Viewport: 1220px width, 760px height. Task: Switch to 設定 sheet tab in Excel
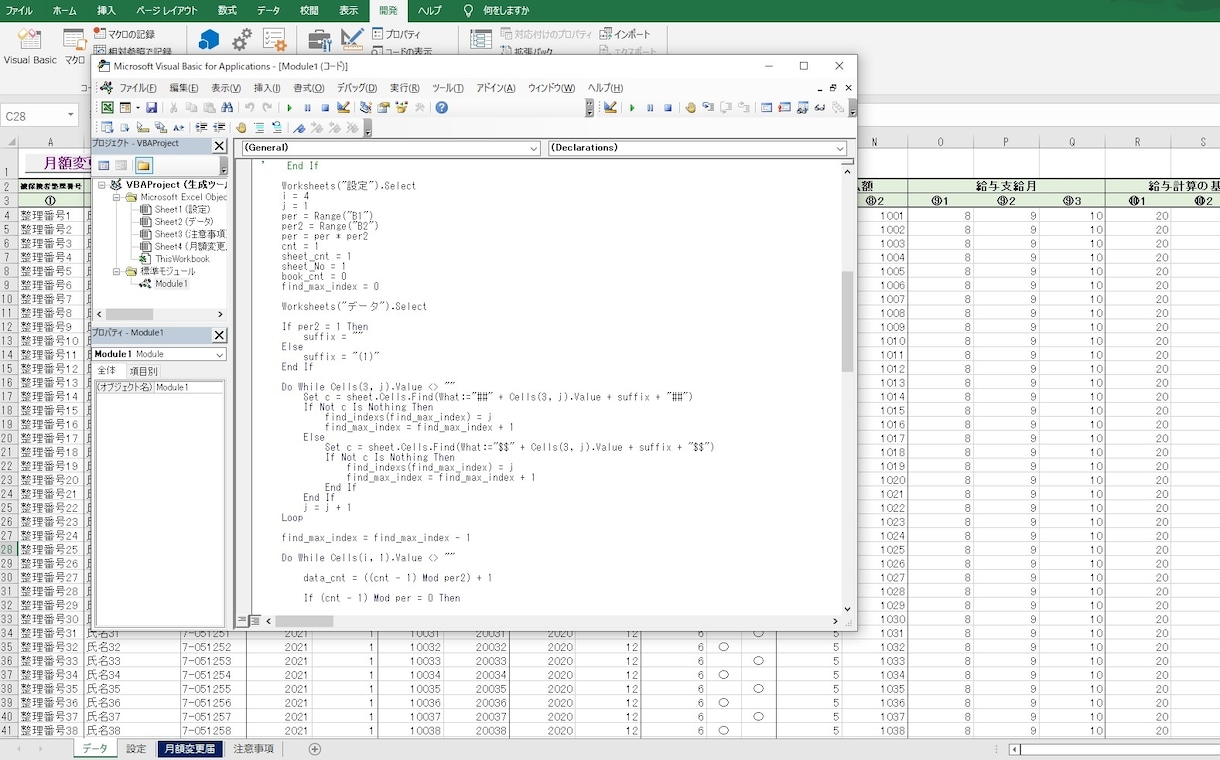136,749
